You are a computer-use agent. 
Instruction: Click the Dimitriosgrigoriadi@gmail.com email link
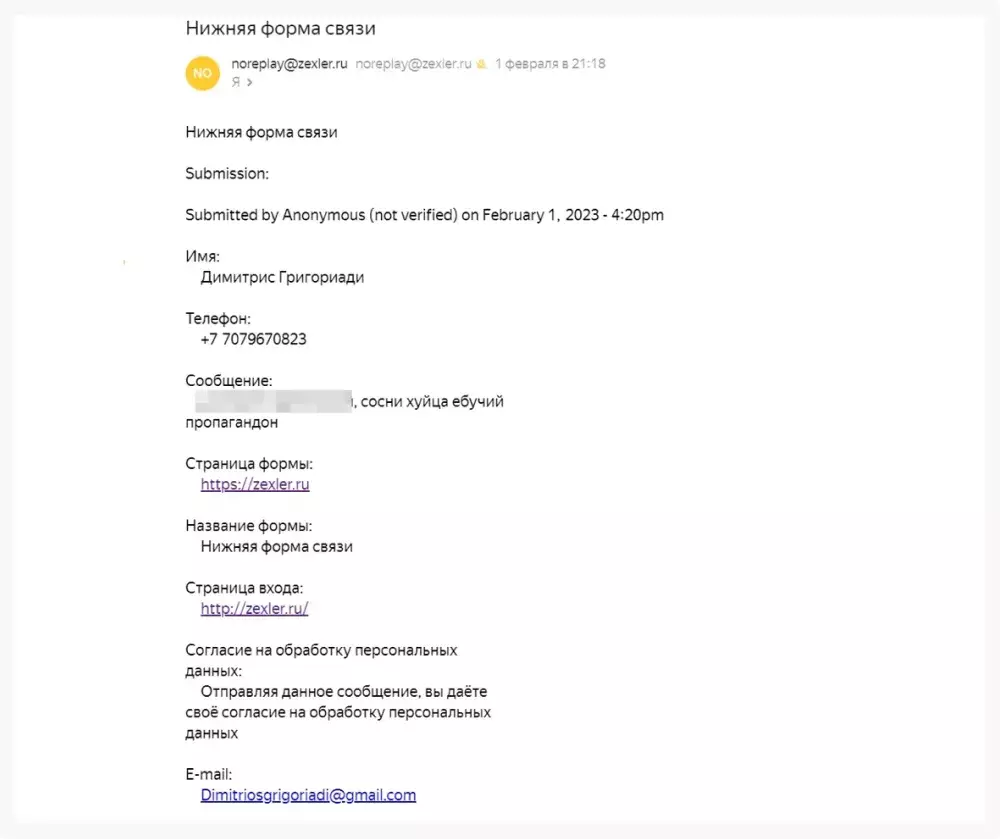308,795
